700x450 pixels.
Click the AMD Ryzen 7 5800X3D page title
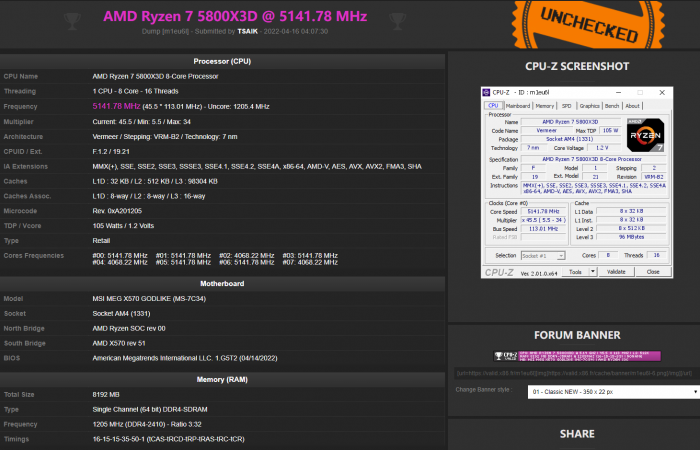pos(235,17)
